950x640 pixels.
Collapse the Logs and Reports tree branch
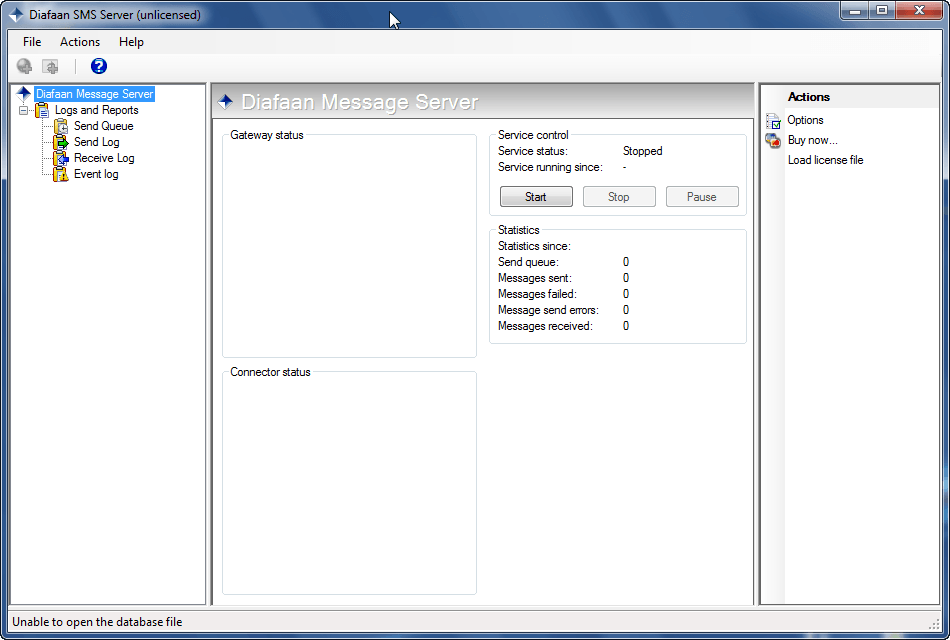(x=23, y=109)
